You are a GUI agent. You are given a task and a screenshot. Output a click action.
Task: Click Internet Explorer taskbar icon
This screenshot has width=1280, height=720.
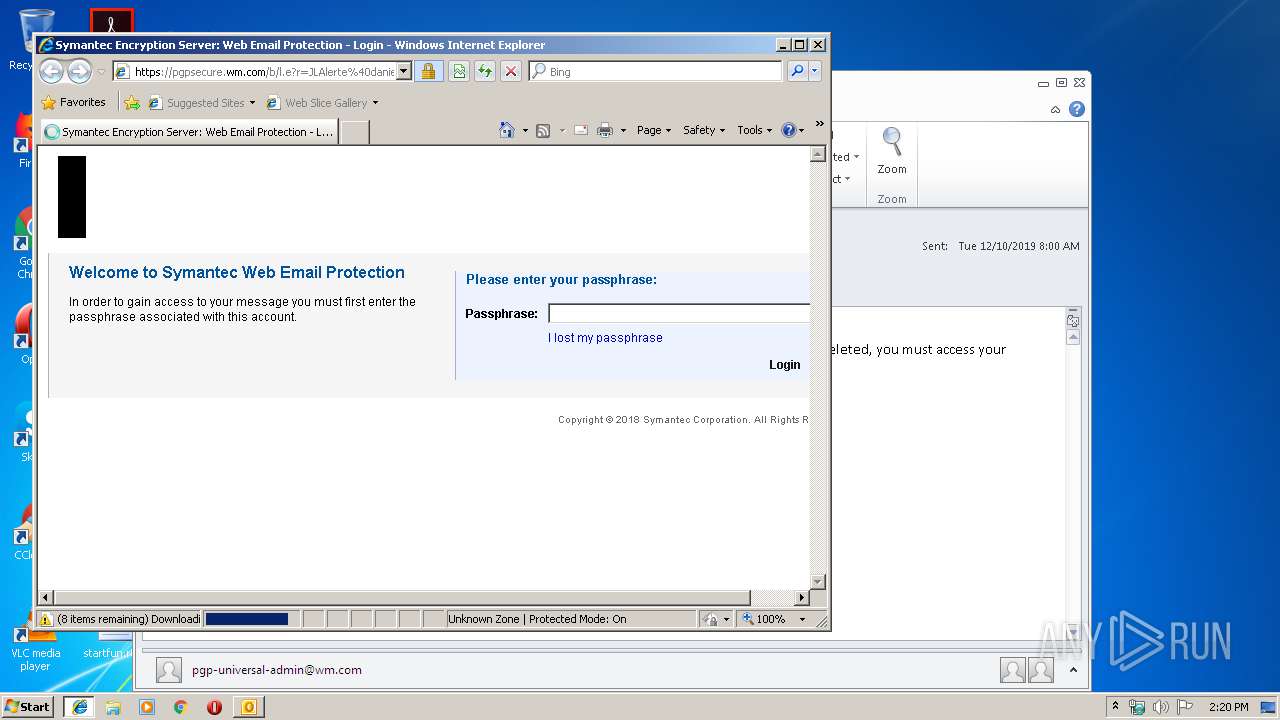point(80,706)
